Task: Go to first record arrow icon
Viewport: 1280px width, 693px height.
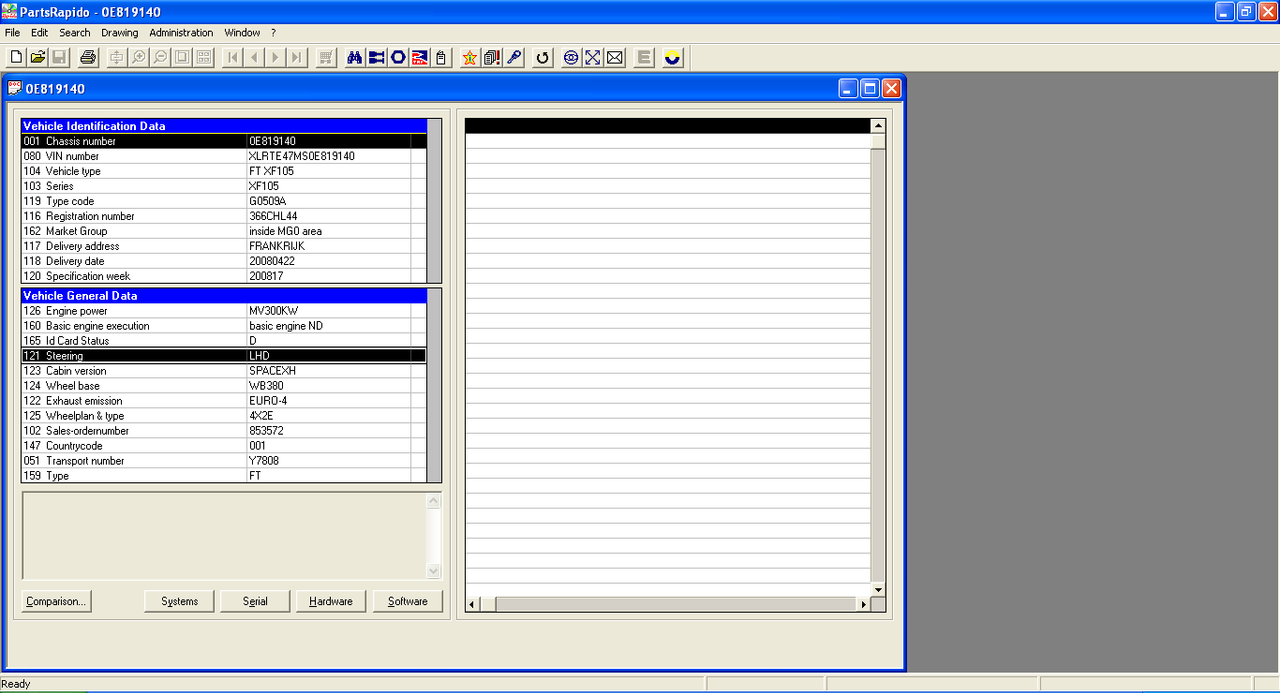Action: pos(233,58)
